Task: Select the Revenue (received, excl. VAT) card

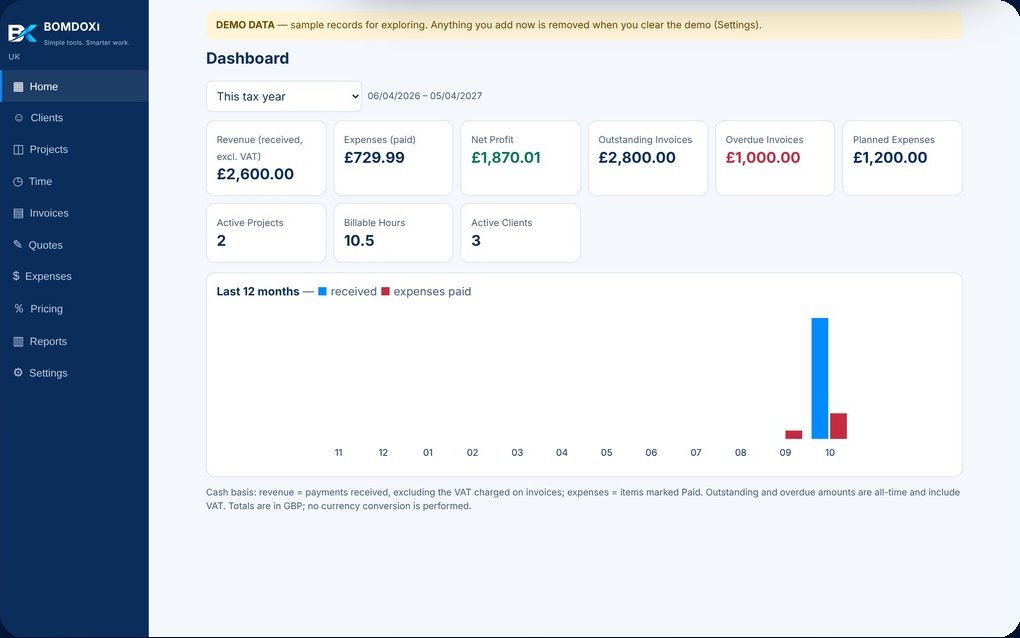Action: tap(266, 158)
